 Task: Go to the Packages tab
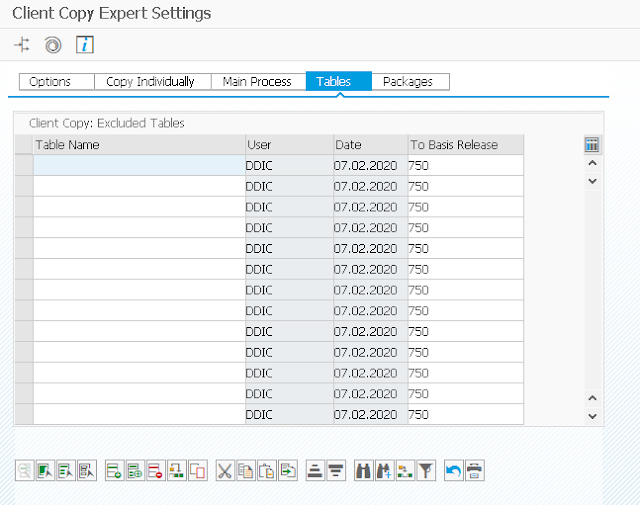coord(410,82)
